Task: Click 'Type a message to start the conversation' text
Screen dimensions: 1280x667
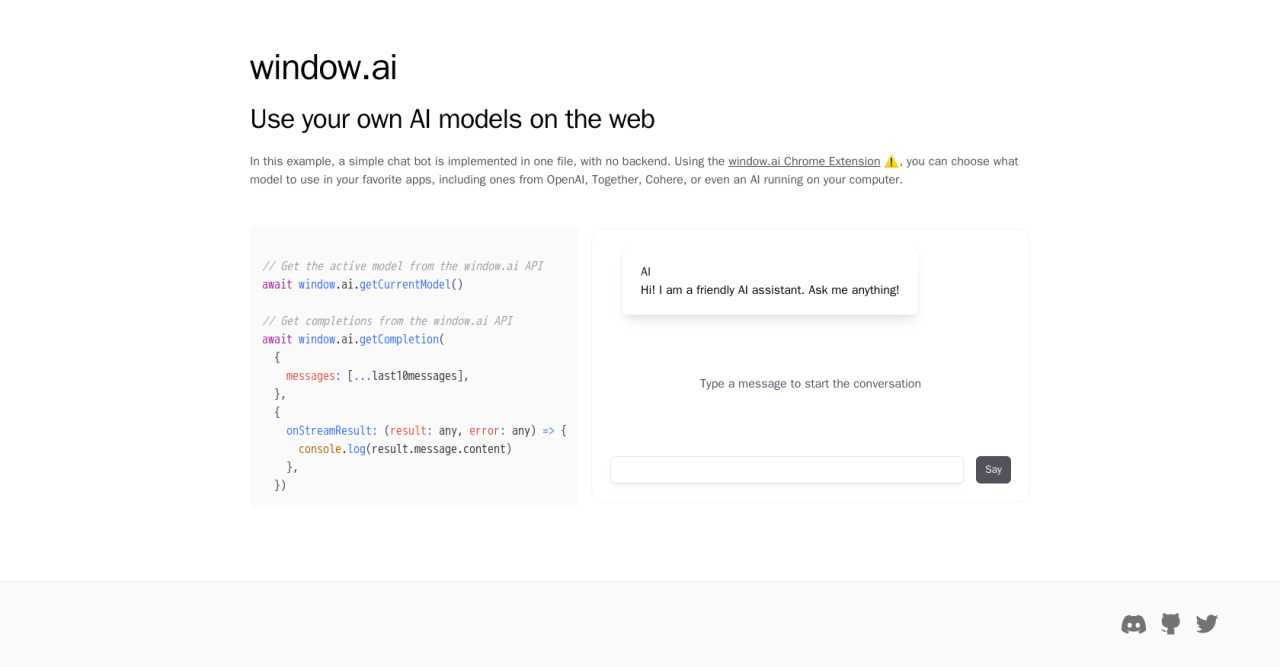Action: click(810, 383)
